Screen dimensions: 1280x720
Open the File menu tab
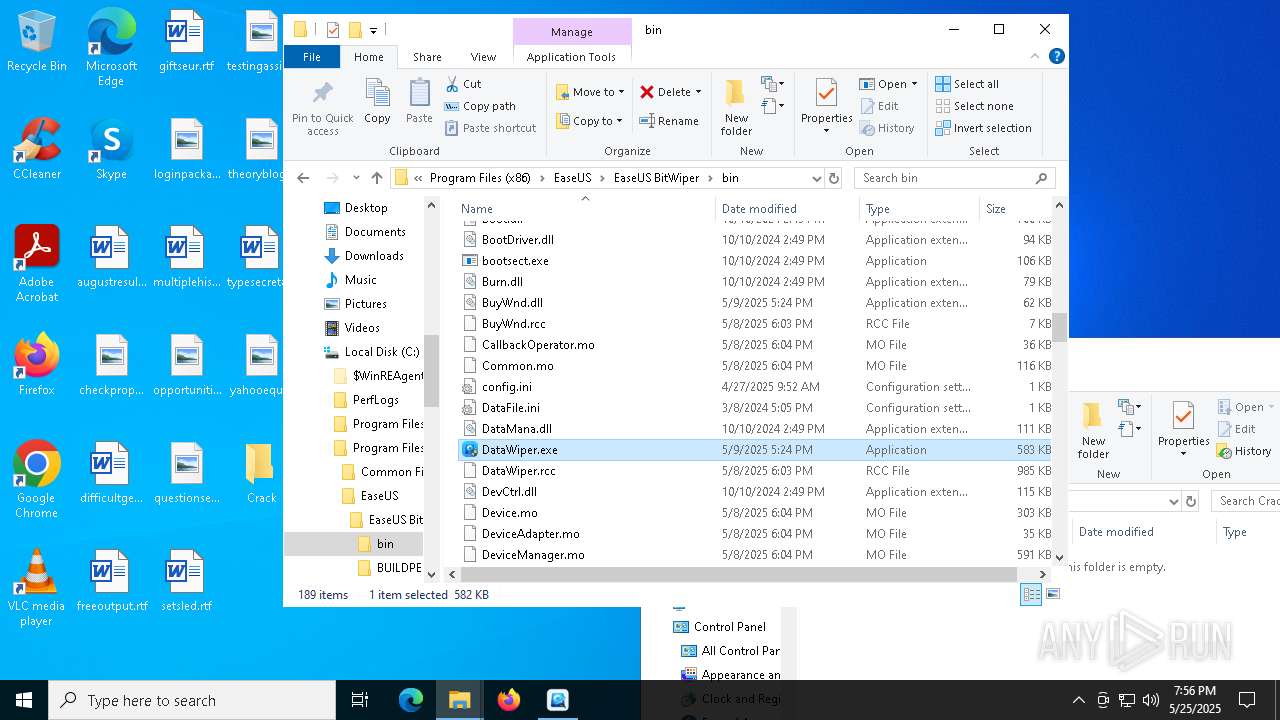pyautogui.click(x=312, y=57)
